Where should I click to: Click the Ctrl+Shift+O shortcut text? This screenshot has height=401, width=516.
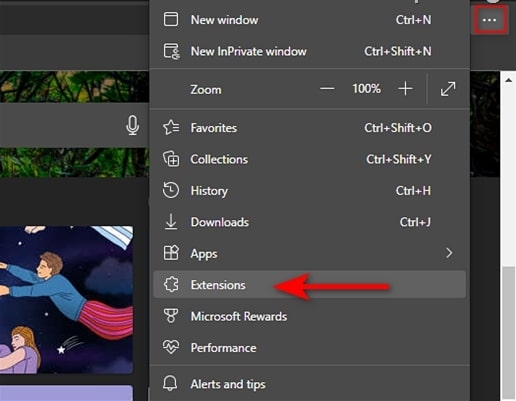point(398,128)
